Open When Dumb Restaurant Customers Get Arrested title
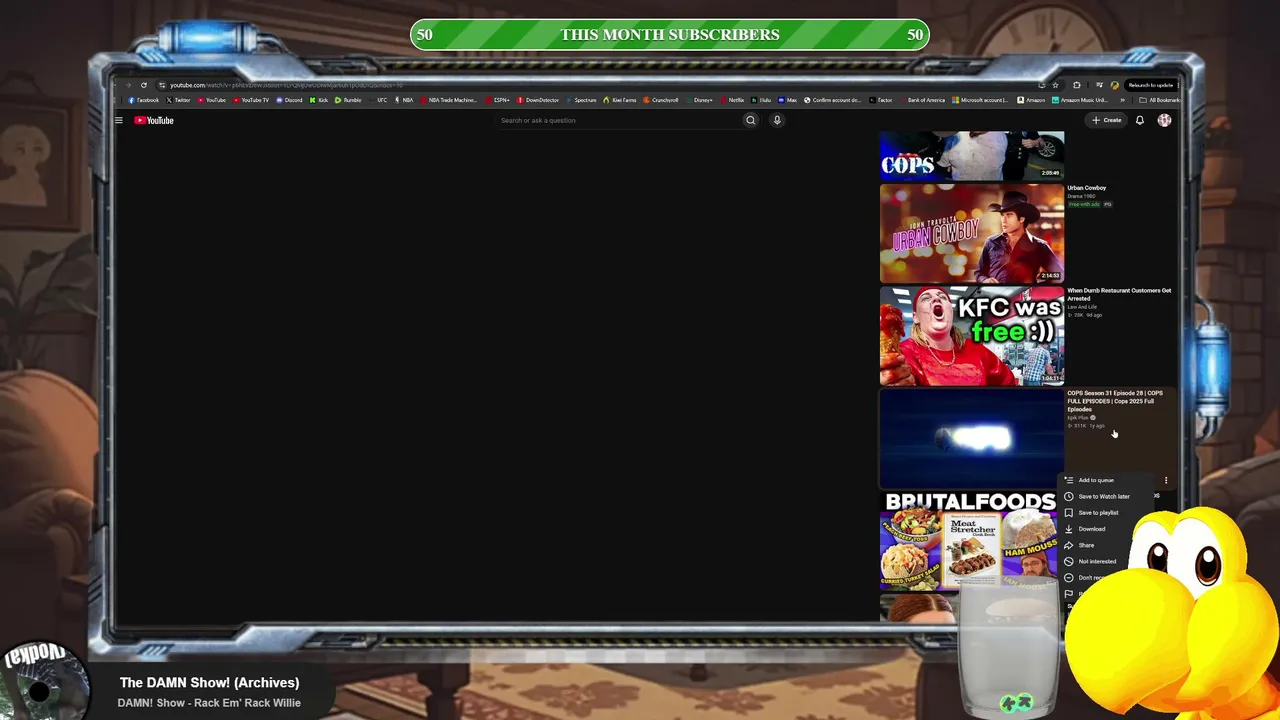1280x720 pixels. [x=1119, y=294]
